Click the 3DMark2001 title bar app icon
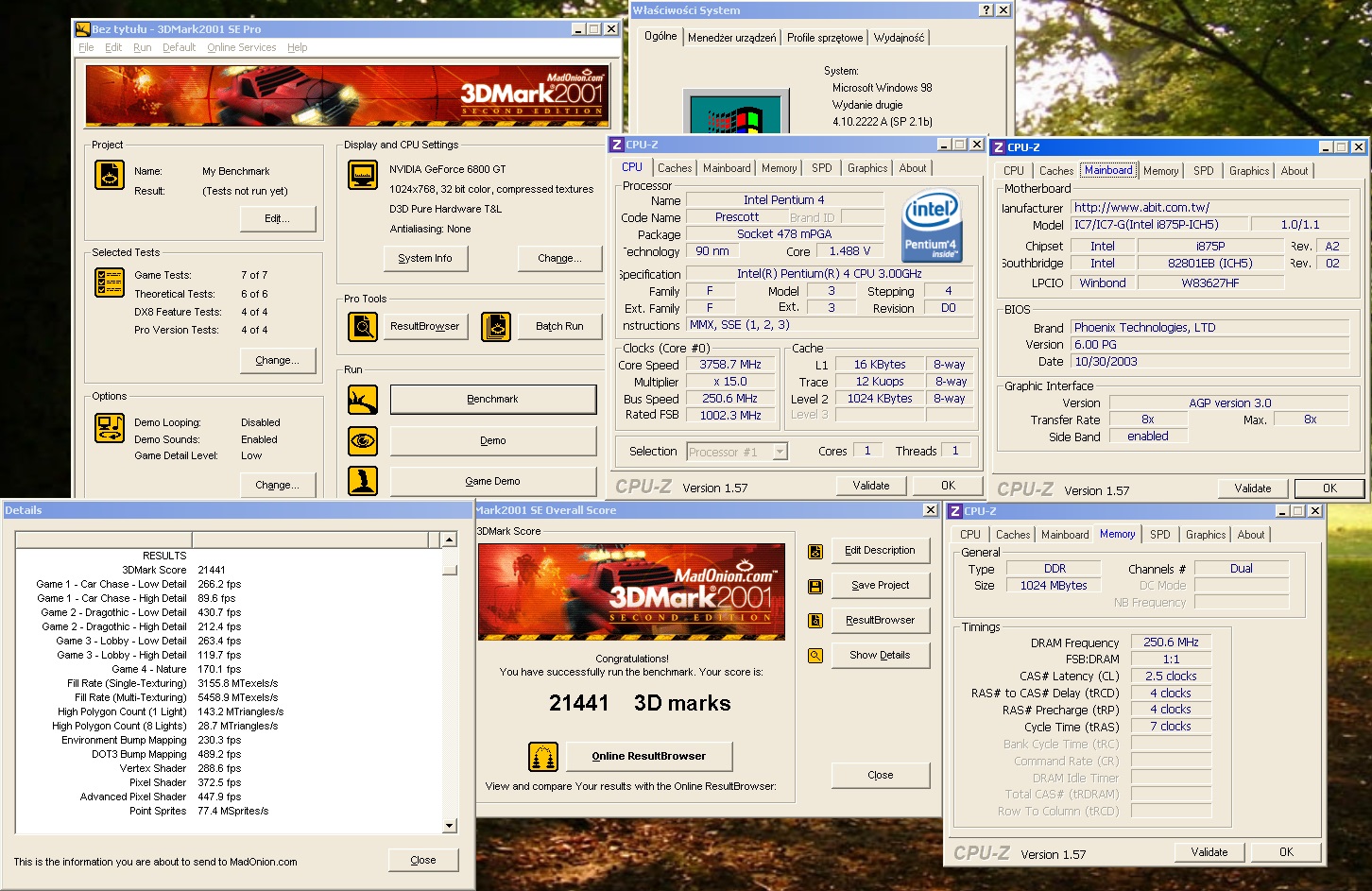 coord(83,29)
